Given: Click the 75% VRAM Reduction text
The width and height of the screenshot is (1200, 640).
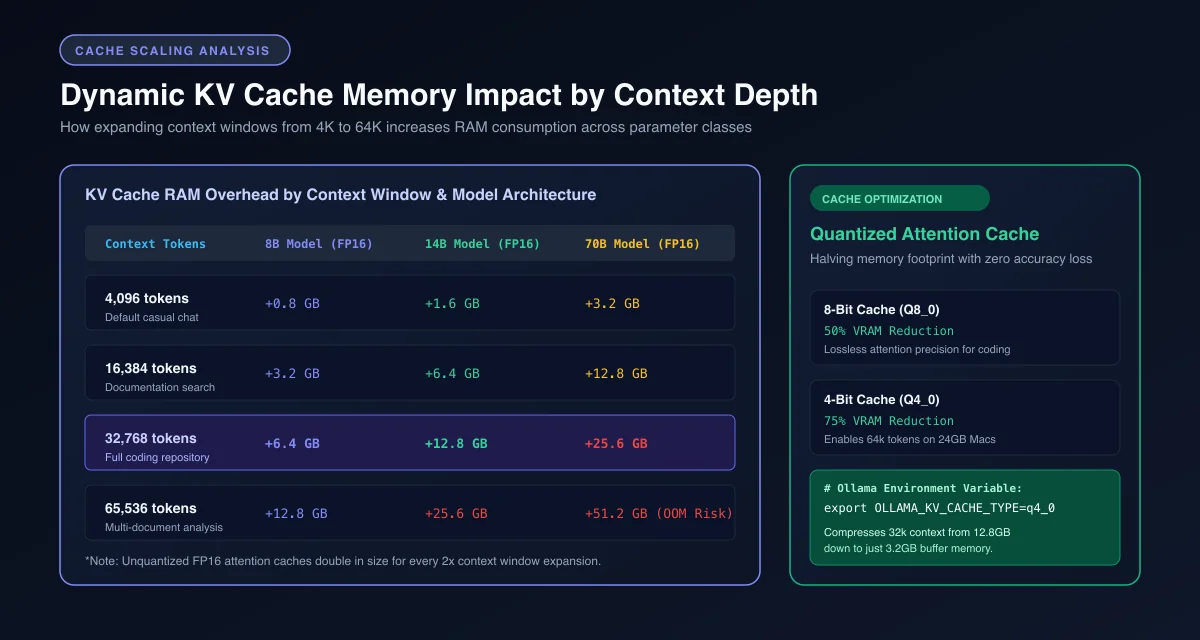Looking at the screenshot, I should click(x=889, y=421).
